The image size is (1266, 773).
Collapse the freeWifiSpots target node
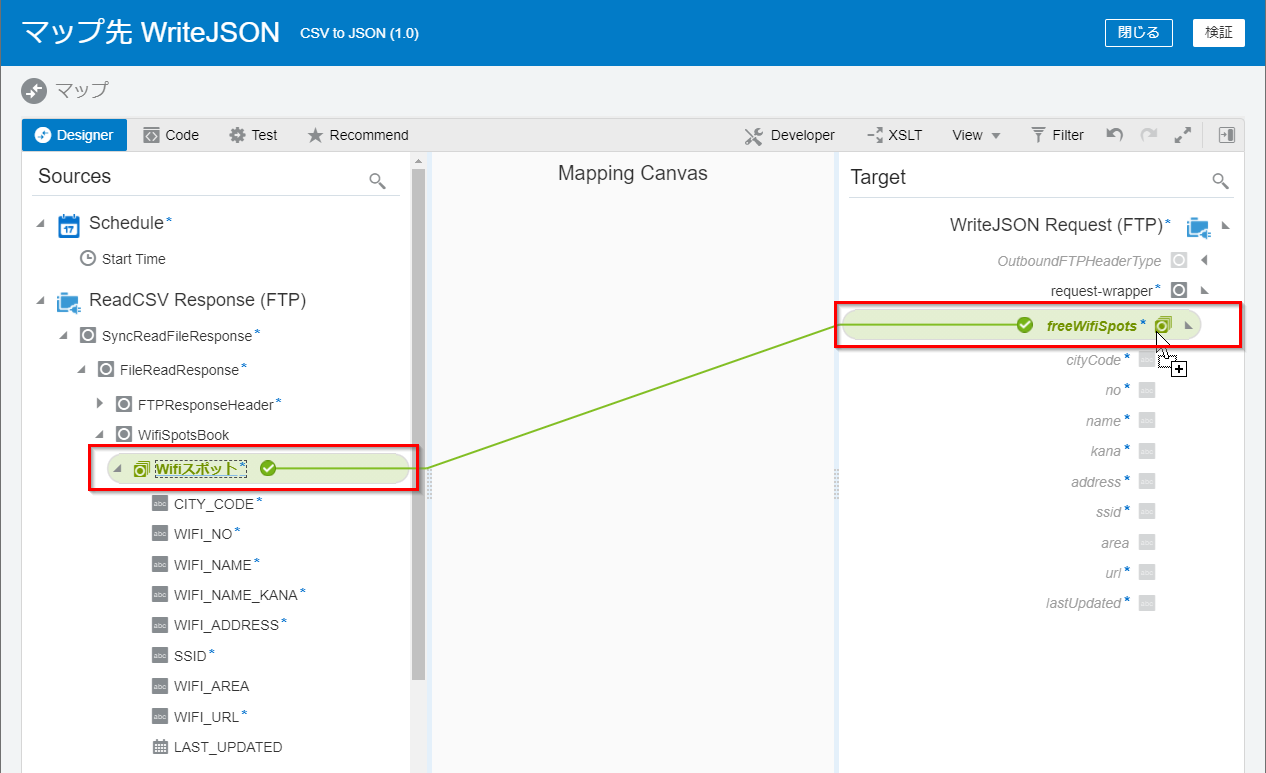(1188, 326)
